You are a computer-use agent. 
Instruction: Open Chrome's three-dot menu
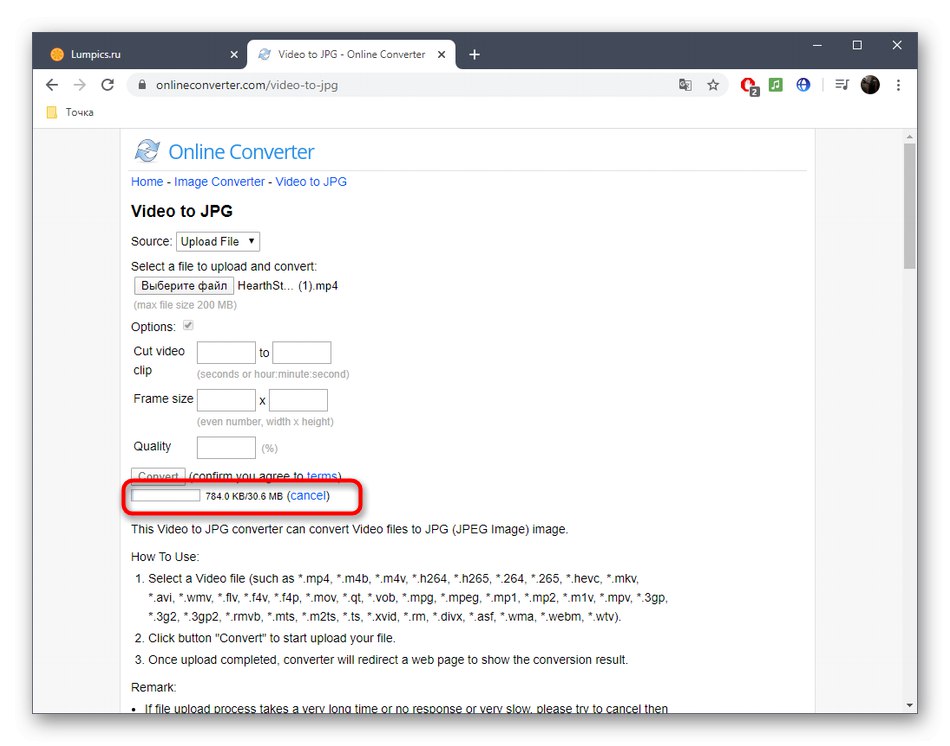897,85
